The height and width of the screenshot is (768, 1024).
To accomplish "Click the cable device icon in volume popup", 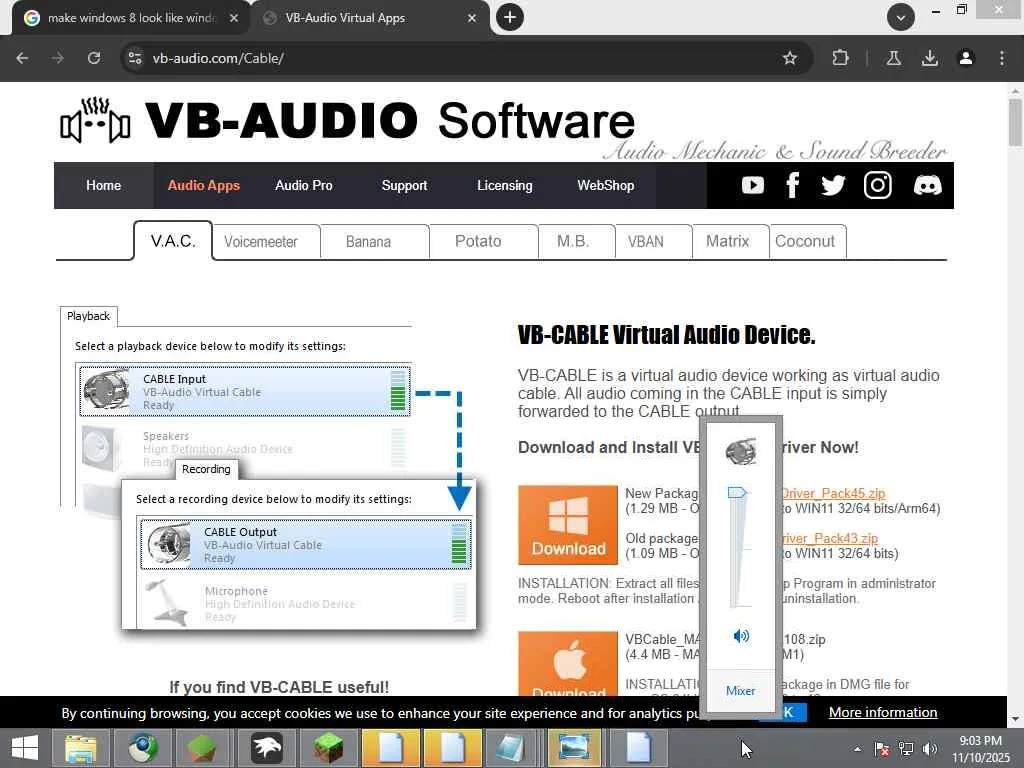I will (x=741, y=451).
